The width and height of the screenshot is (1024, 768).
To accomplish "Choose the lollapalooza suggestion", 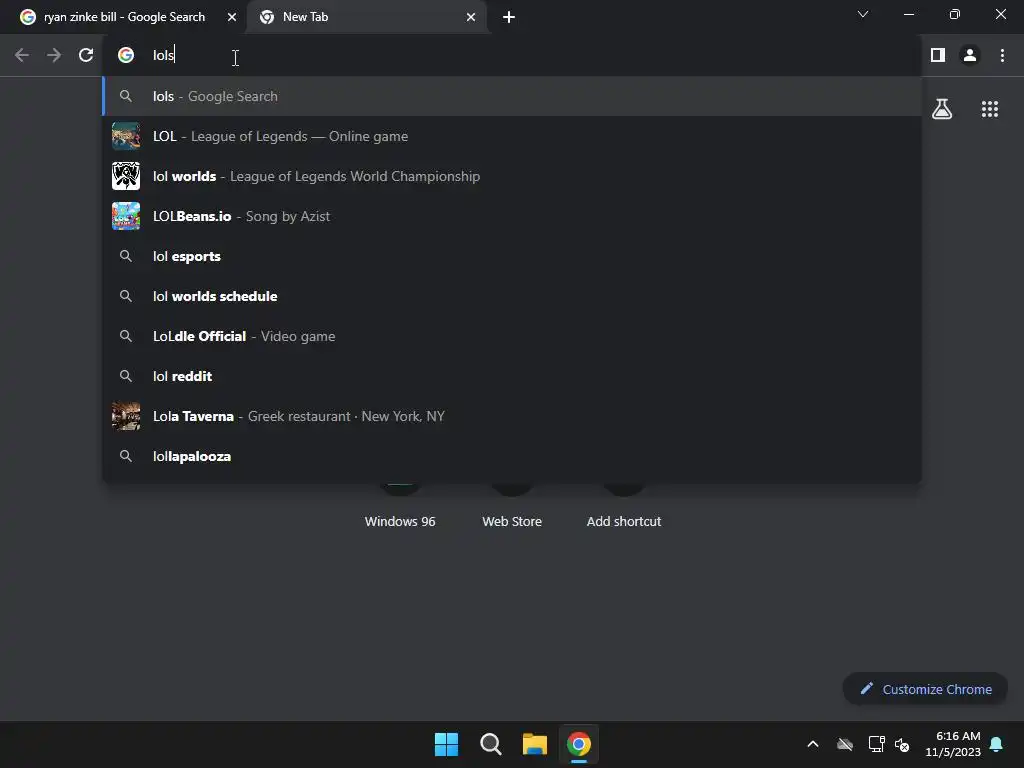I will pos(513,456).
